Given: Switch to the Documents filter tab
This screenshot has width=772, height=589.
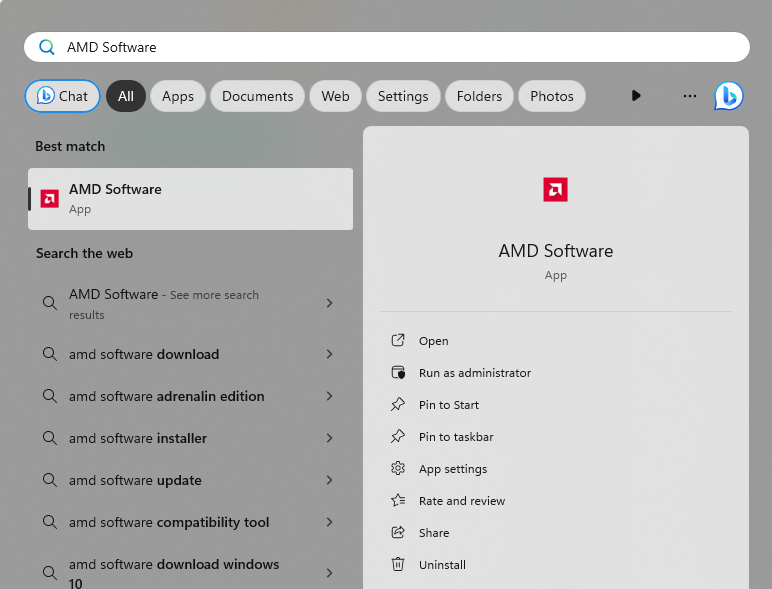Looking at the screenshot, I should click(257, 96).
